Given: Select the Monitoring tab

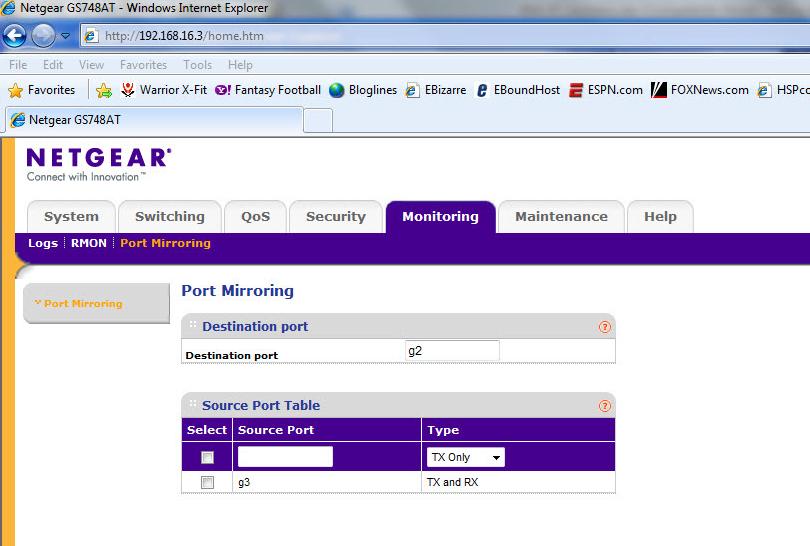Looking at the screenshot, I should (441, 216).
